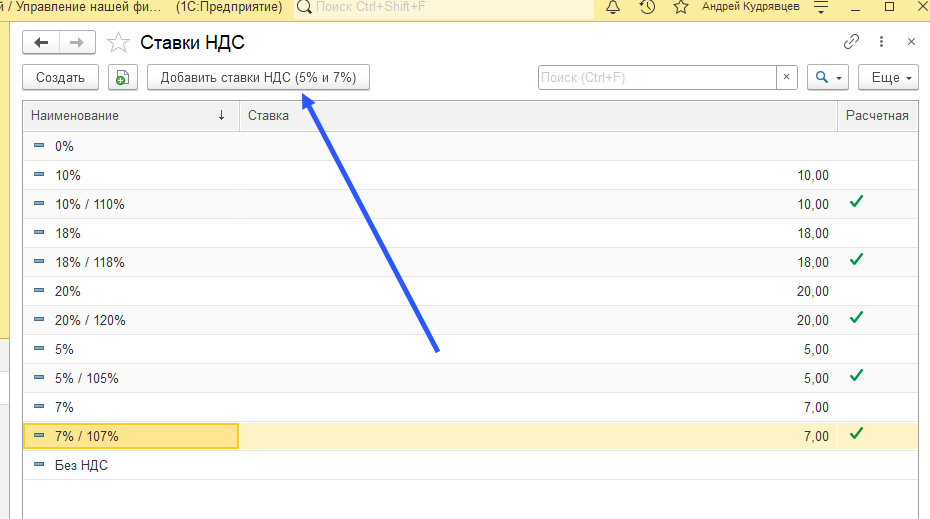Viewport: 930px width, 519px height.
Task: Select row named 10%
Action: (x=470, y=176)
